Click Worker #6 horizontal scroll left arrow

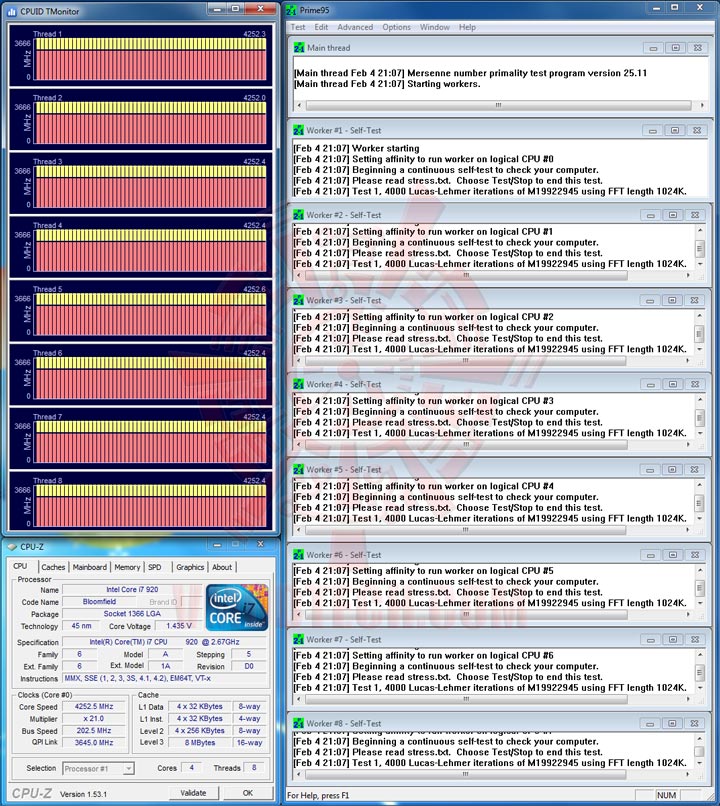[299, 614]
